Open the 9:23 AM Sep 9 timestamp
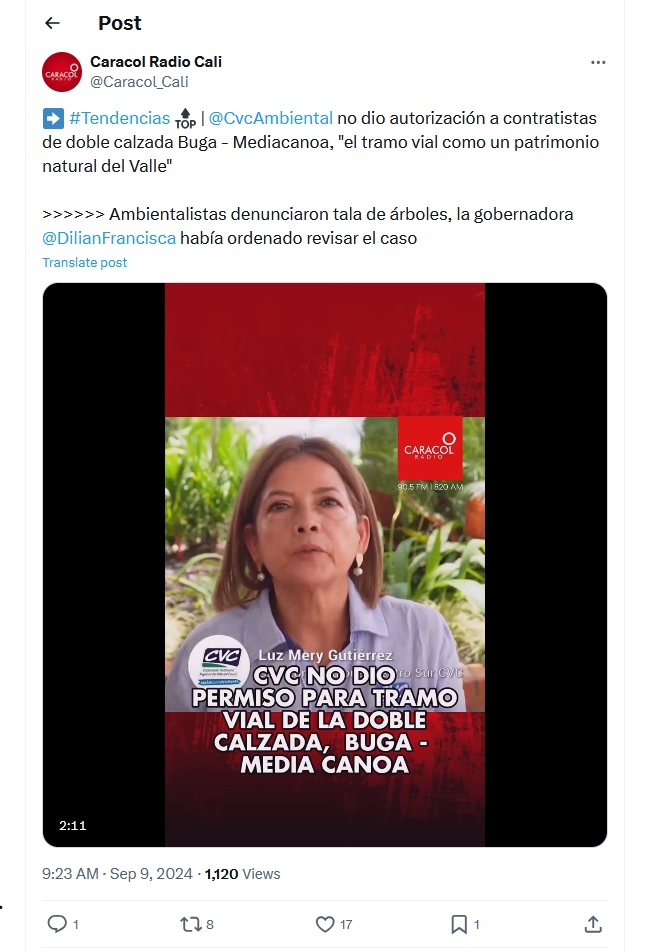 point(117,874)
